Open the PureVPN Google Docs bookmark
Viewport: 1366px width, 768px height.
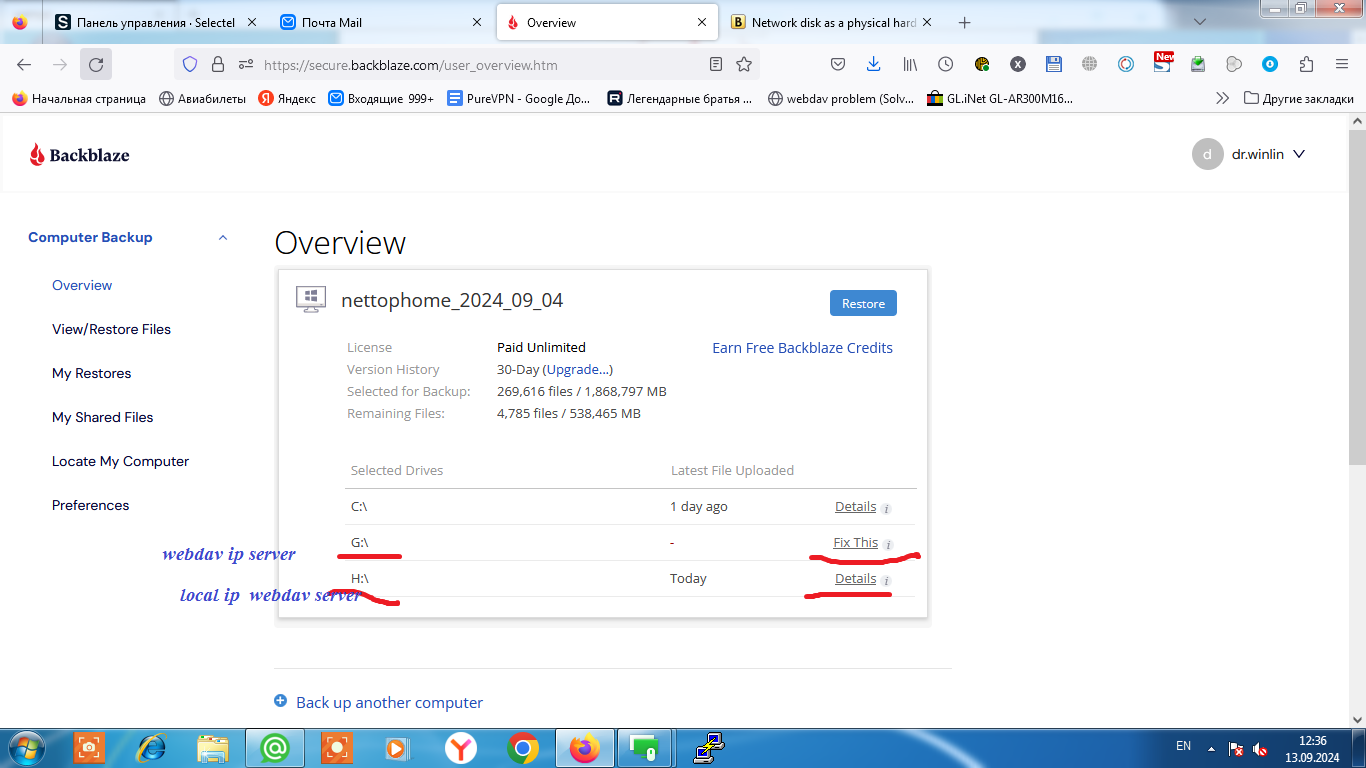[x=519, y=98]
